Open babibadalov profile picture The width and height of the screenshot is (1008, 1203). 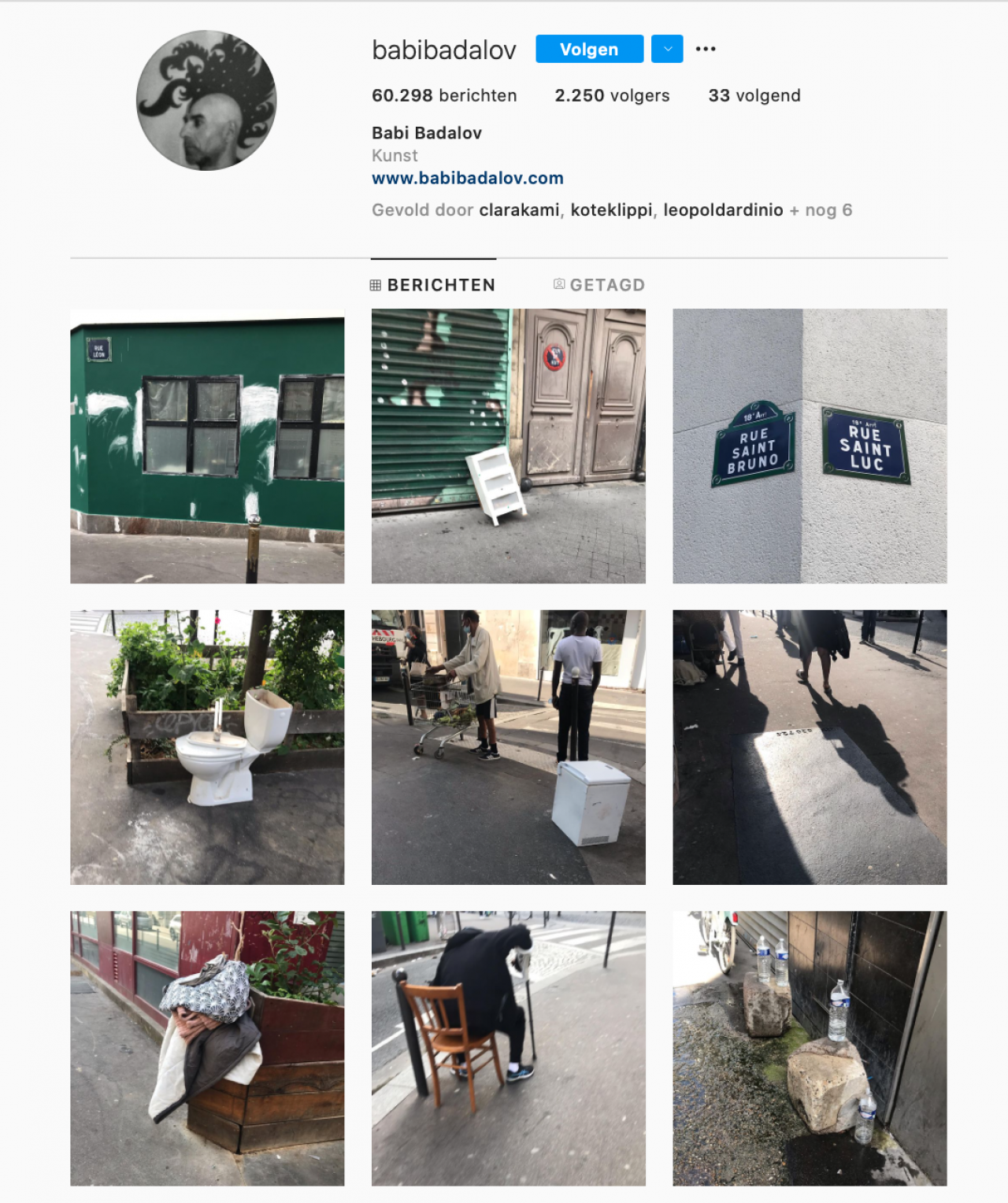[x=206, y=101]
